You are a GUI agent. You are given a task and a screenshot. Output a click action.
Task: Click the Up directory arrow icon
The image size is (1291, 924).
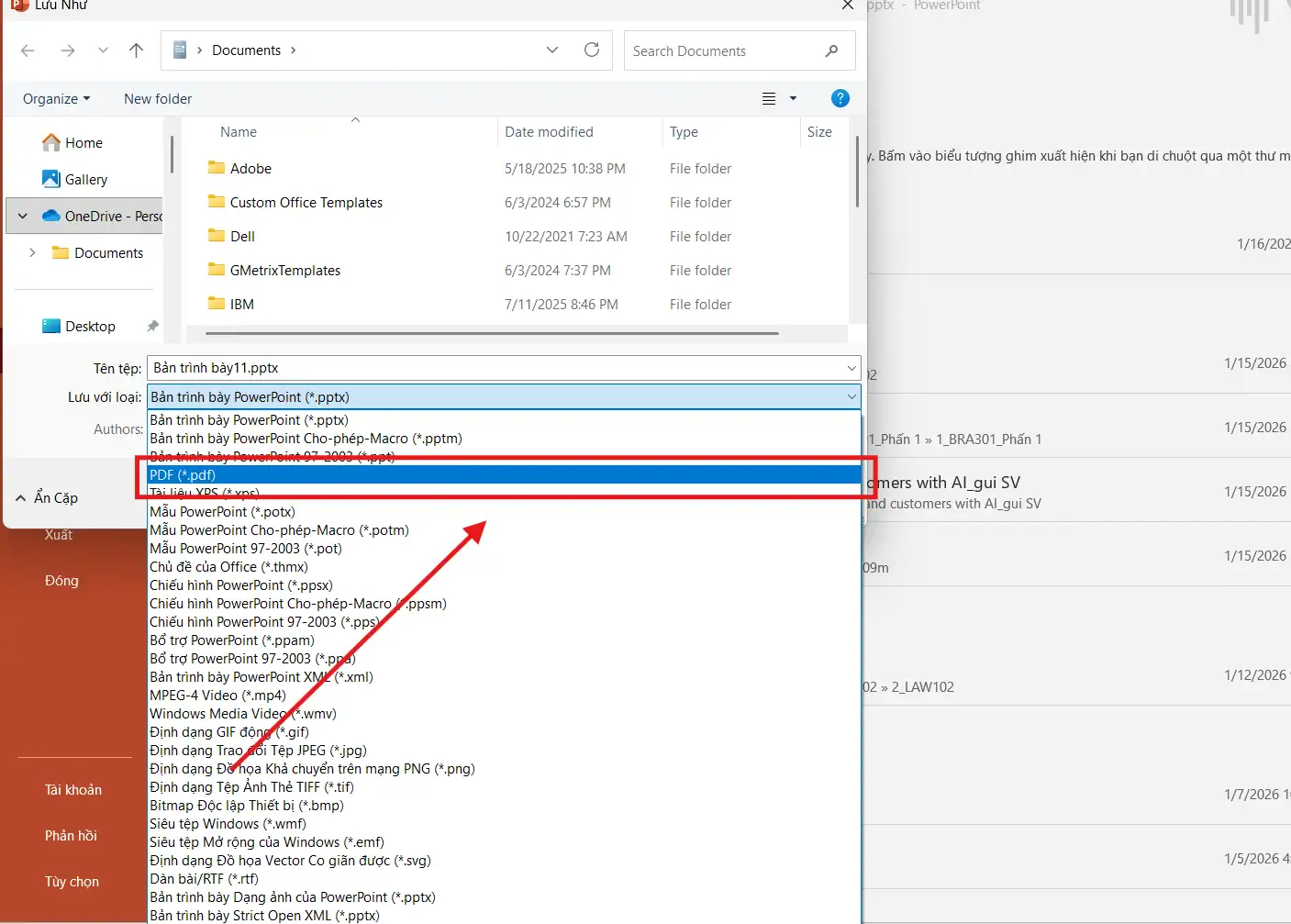click(x=136, y=50)
